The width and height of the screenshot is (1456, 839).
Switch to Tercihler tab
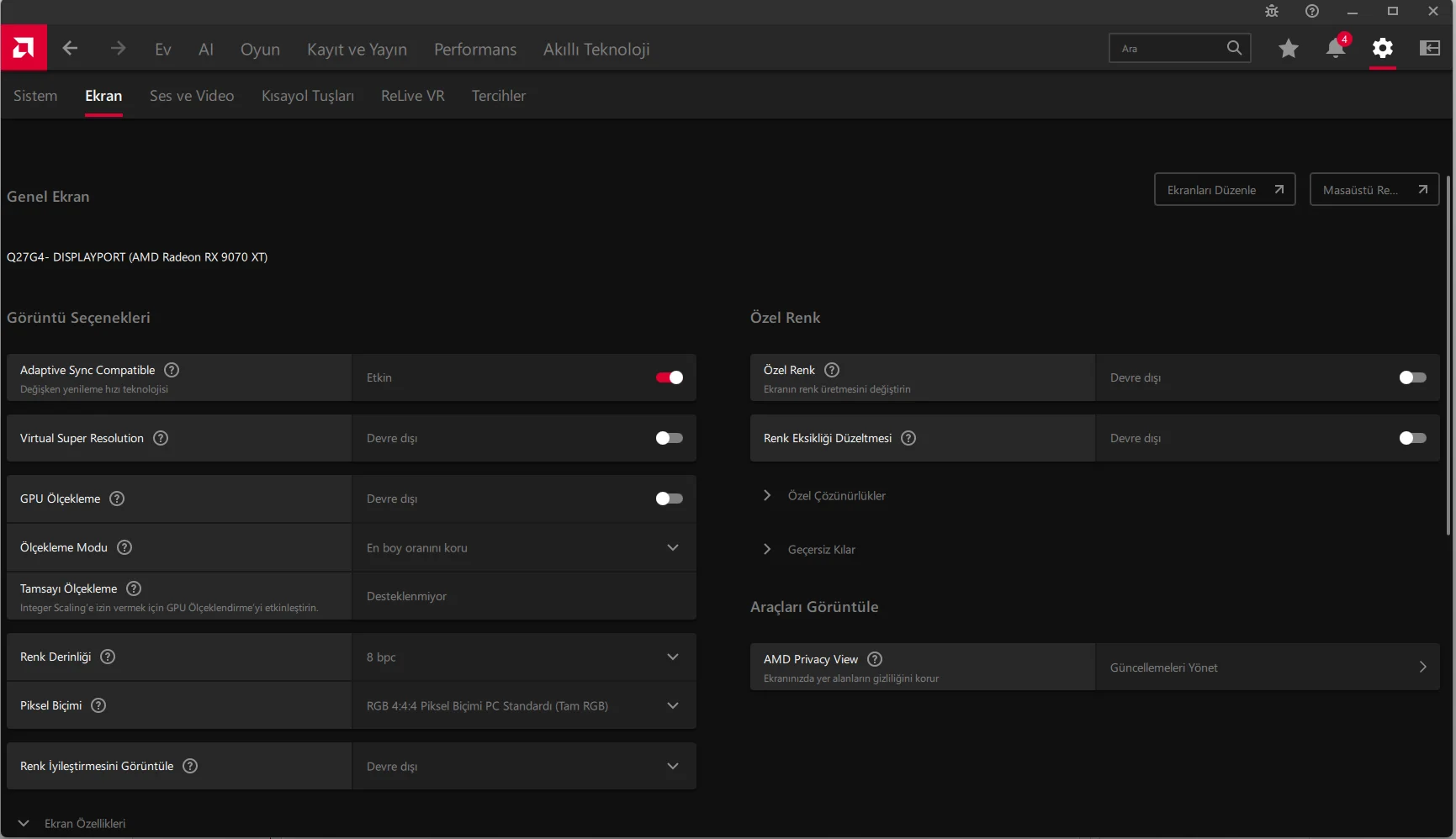click(x=499, y=96)
